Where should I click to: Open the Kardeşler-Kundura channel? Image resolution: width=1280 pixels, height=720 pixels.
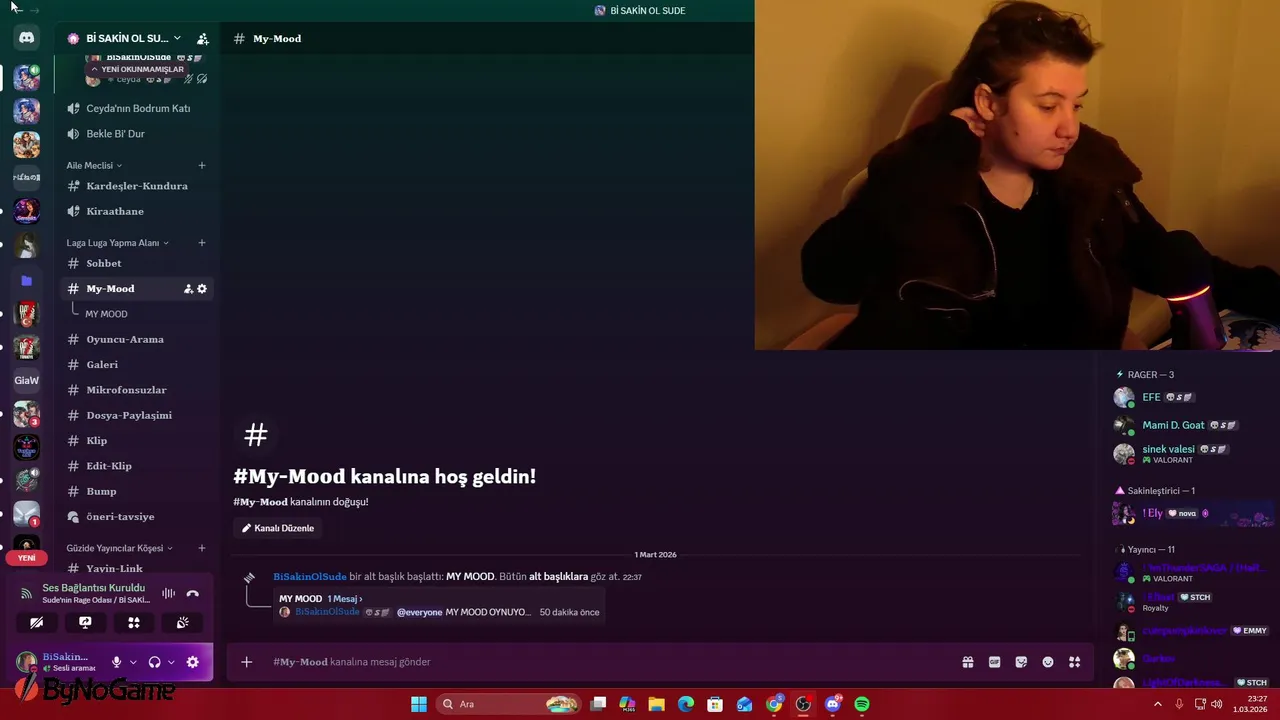(135, 186)
